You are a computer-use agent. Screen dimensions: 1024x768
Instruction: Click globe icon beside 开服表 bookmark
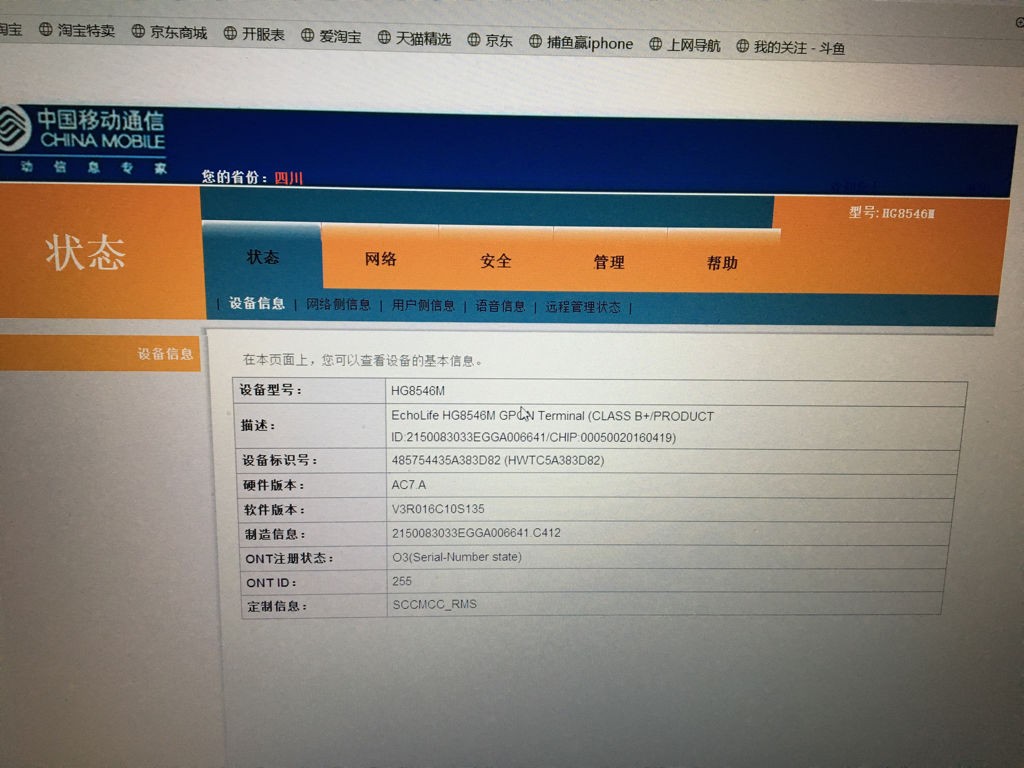pyautogui.click(x=230, y=33)
